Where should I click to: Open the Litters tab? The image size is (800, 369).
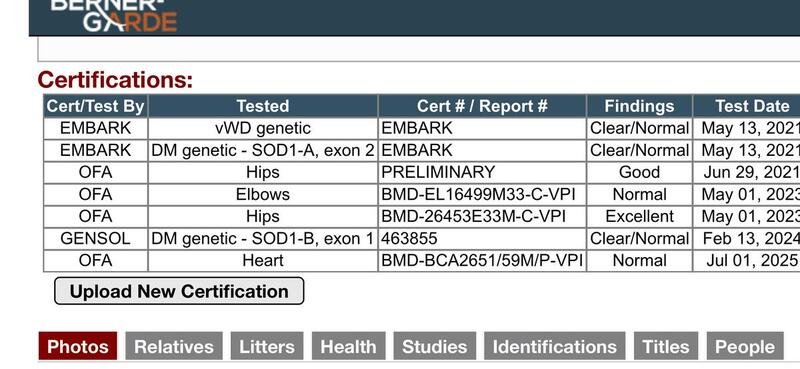point(267,347)
